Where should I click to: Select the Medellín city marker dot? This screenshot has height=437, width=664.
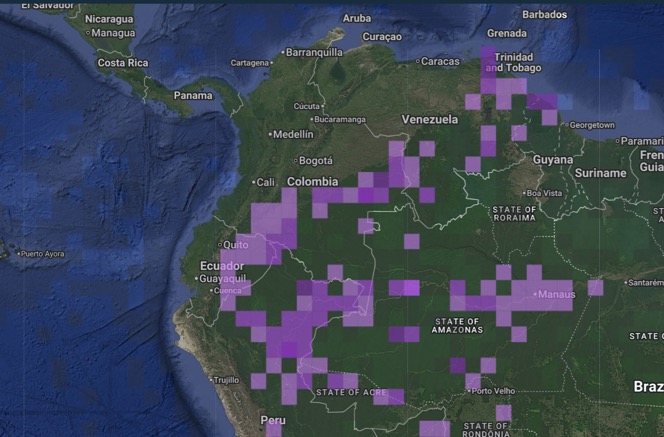pos(270,134)
